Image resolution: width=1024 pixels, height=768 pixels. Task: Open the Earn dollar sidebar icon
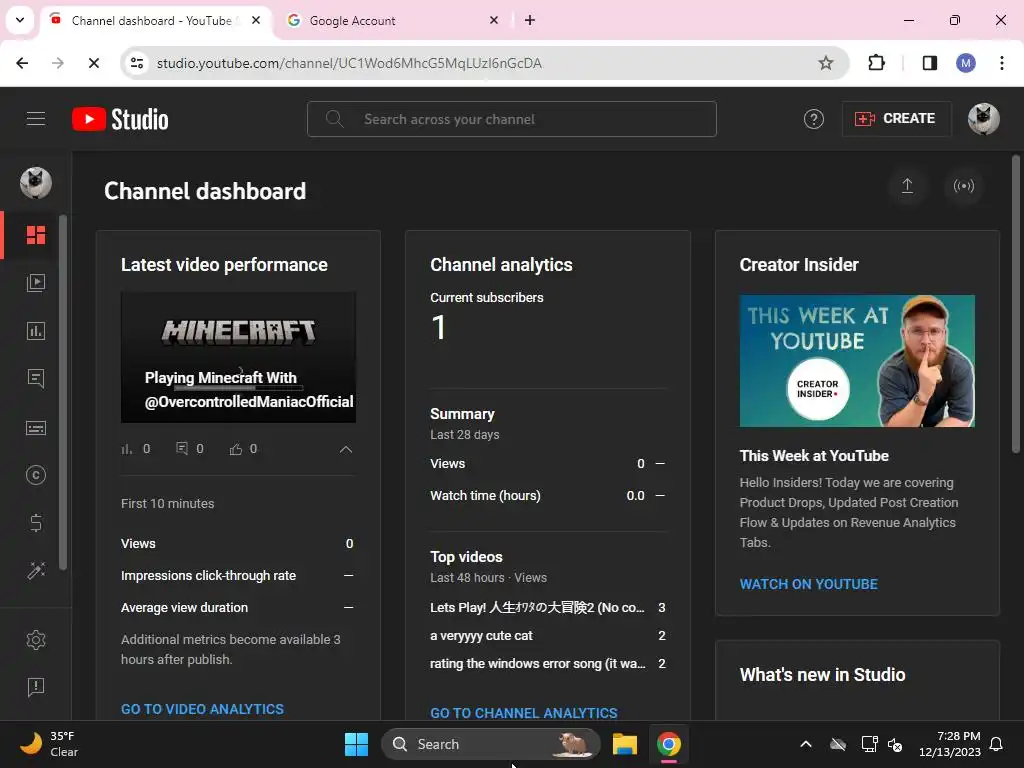tap(36, 522)
